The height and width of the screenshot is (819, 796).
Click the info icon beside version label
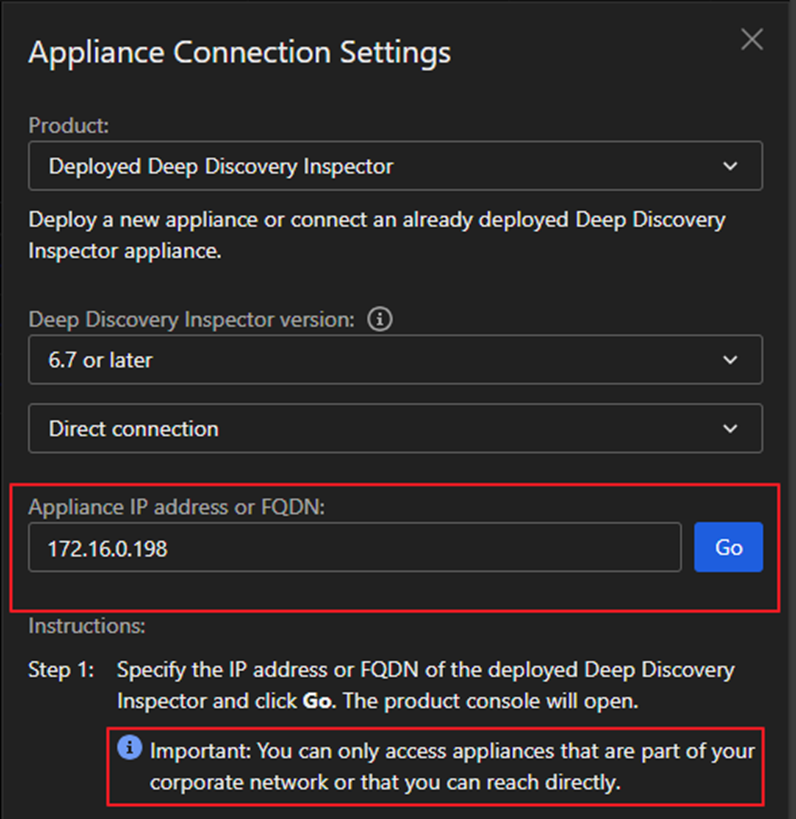(379, 320)
